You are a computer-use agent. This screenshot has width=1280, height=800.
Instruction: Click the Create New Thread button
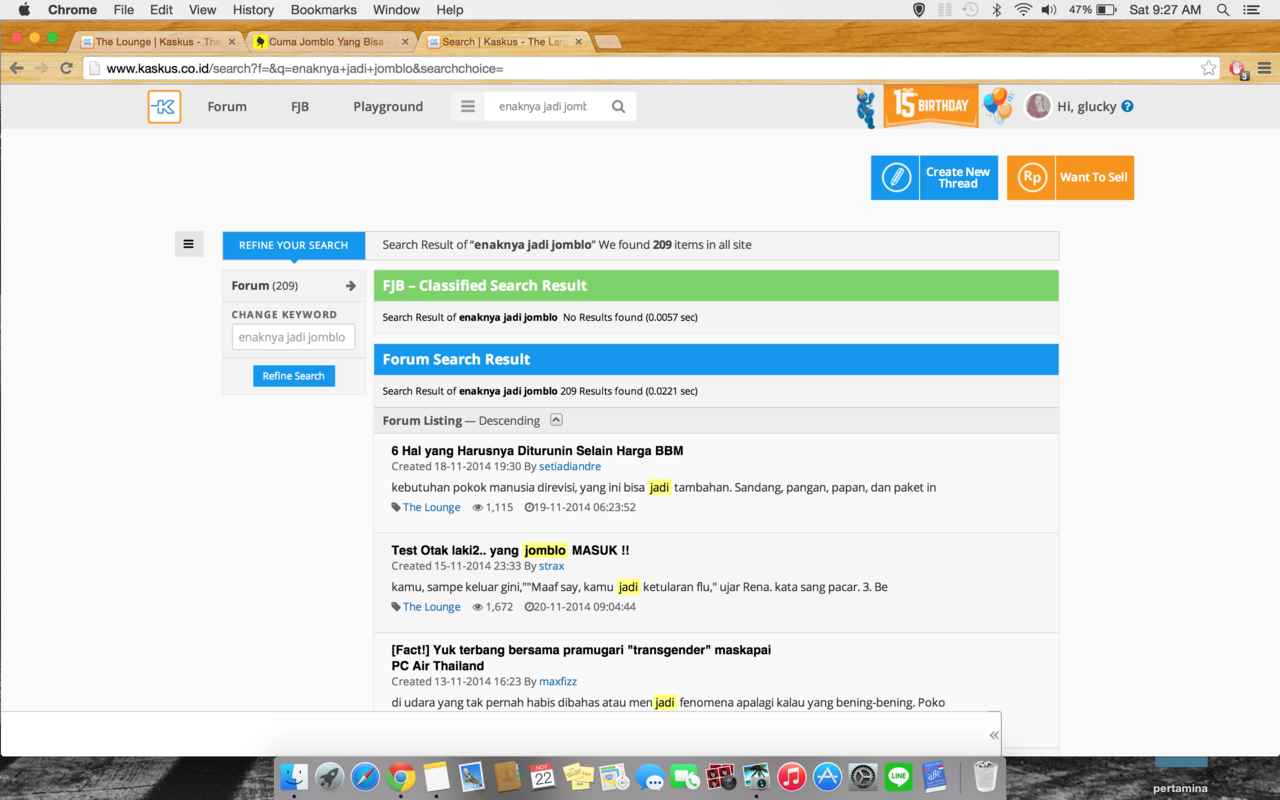pyautogui.click(x=934, y=178)
